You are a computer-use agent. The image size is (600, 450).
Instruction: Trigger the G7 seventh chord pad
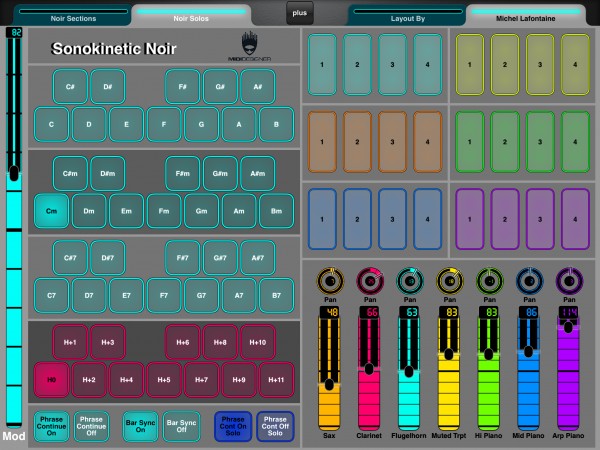201,295
